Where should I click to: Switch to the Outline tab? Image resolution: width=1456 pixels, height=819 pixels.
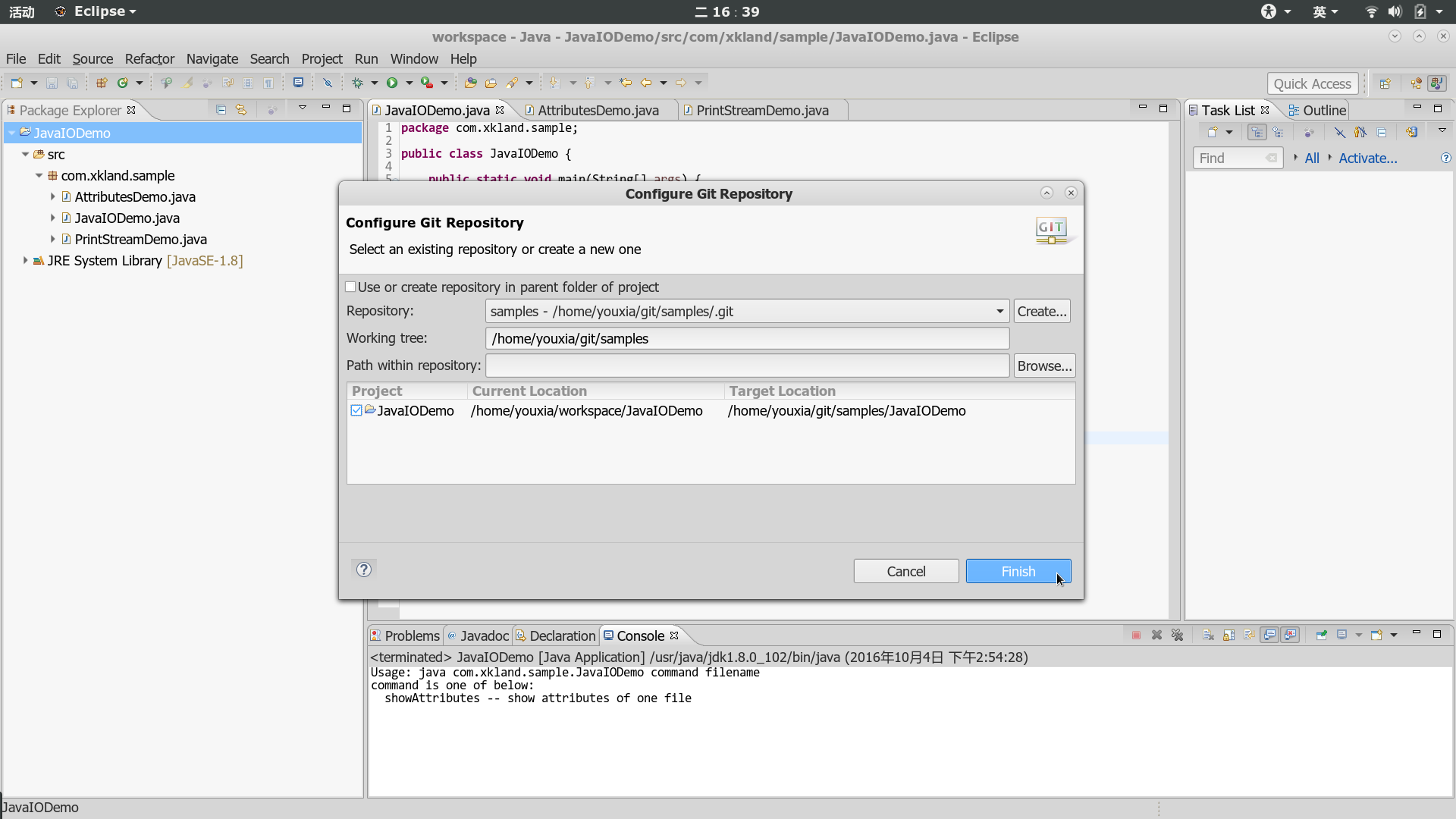(x=1317, y=110)
